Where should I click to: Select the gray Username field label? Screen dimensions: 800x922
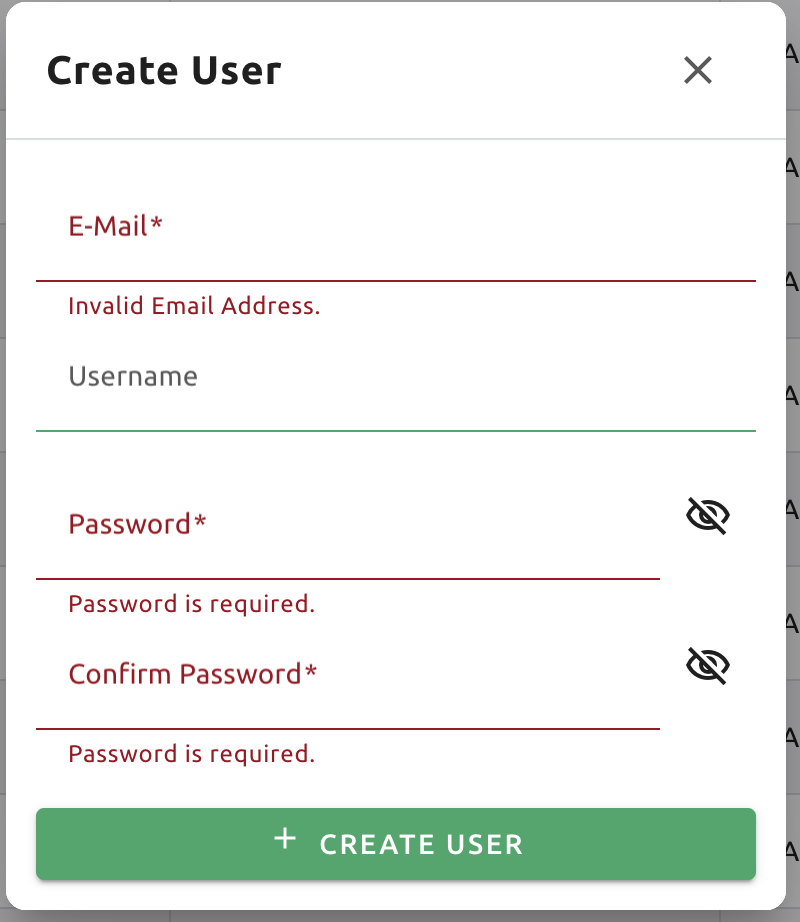click(x=133, y=376)
